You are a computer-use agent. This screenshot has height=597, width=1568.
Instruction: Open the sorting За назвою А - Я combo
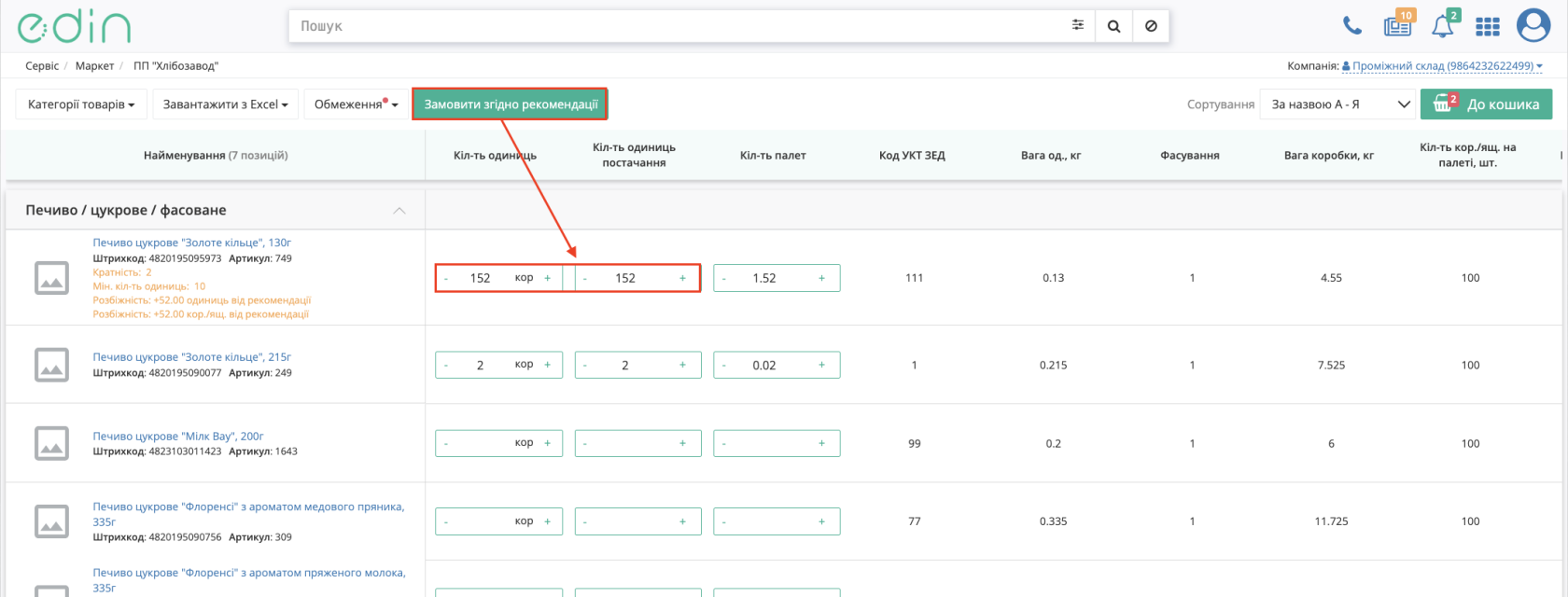click(1337, 104)
